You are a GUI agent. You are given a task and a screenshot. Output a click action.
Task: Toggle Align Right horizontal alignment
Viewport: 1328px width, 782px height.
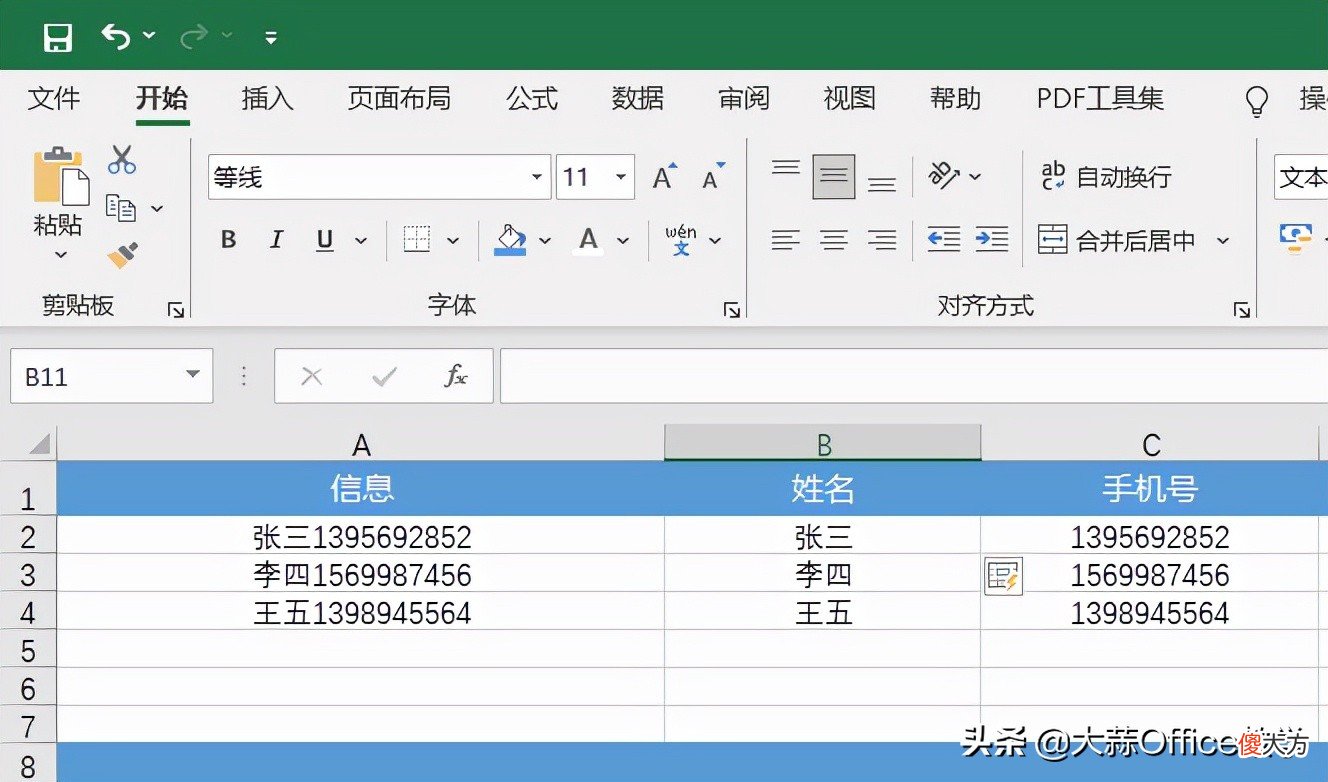click(882, 240)
